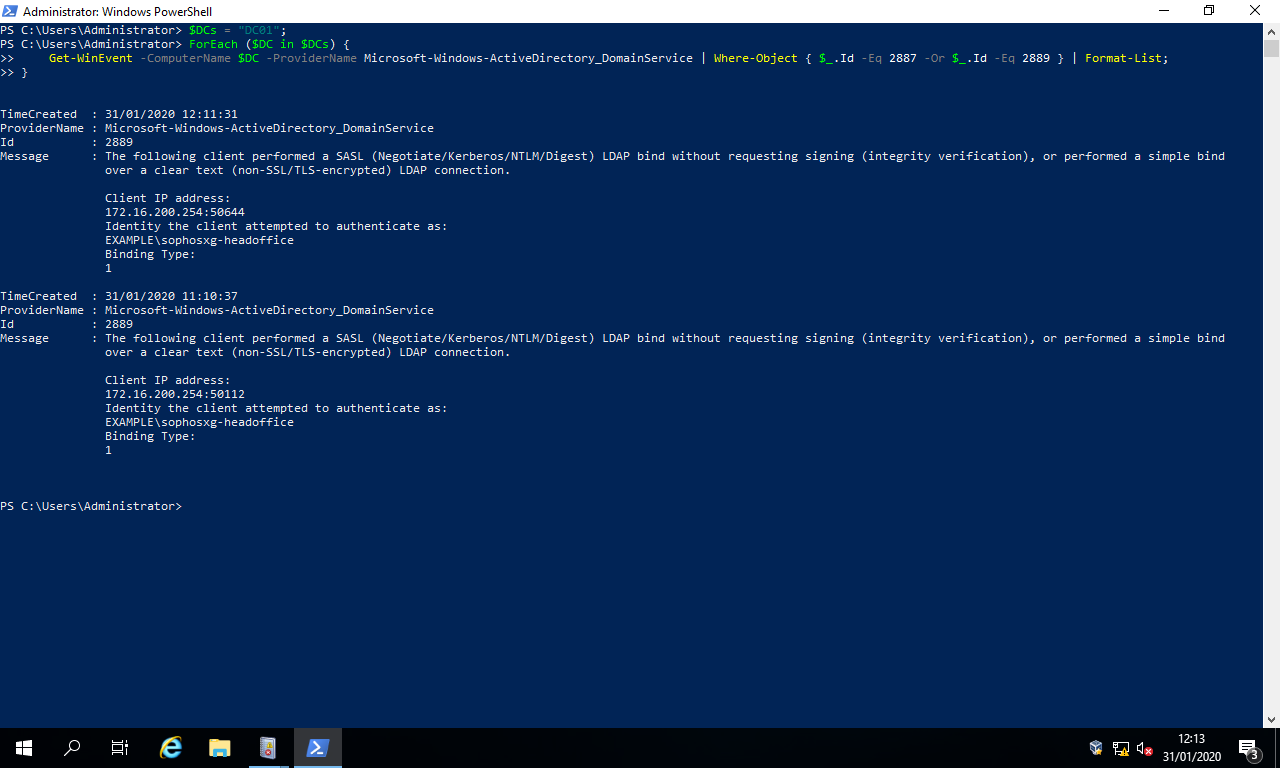The height and width of the screenshot is (768, 1280).
Task: Open Task View from the taskbar
Action: pyautogui.click(x=119, y=747)
